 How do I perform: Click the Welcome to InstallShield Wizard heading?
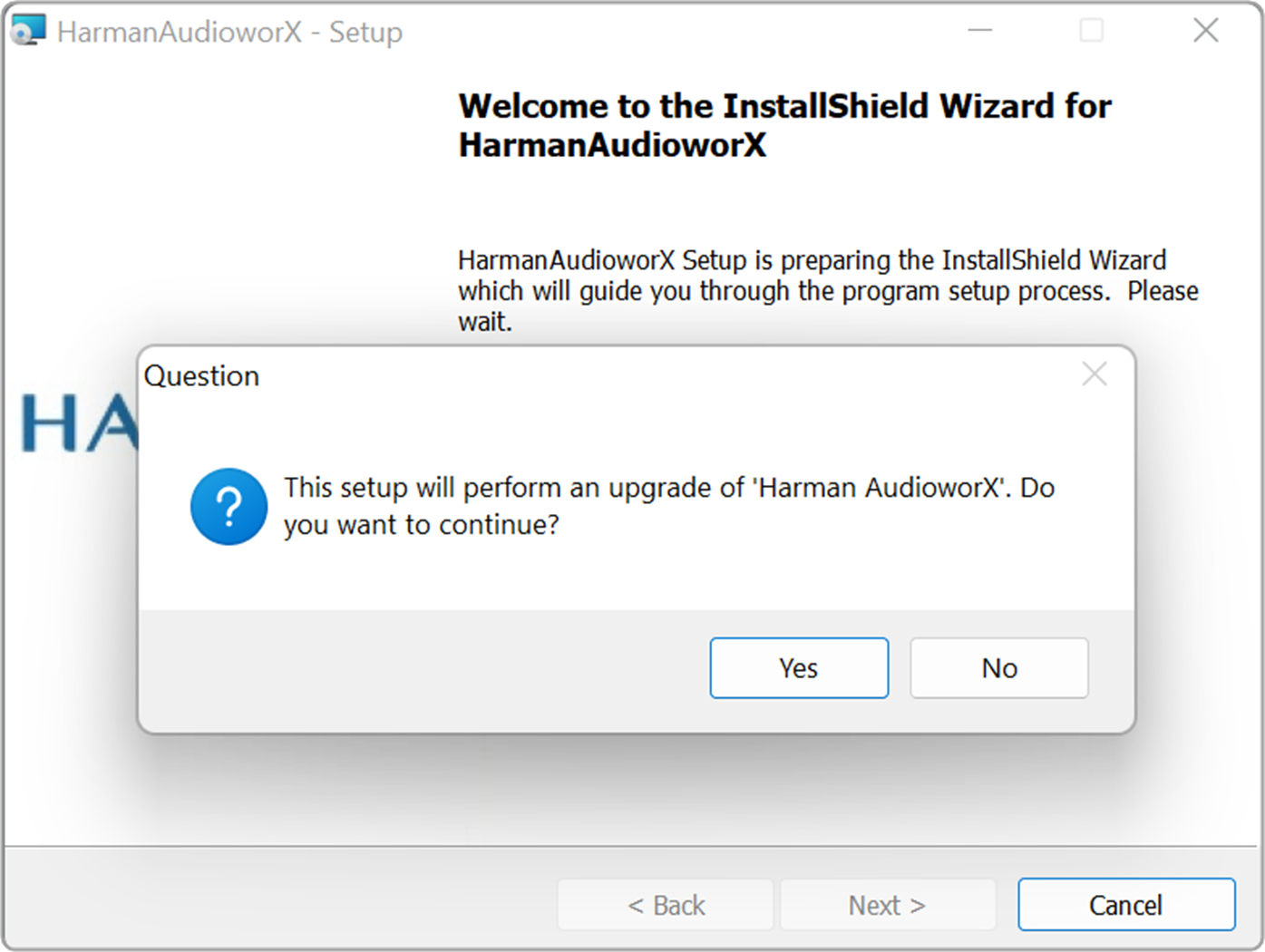click(784, 125)
